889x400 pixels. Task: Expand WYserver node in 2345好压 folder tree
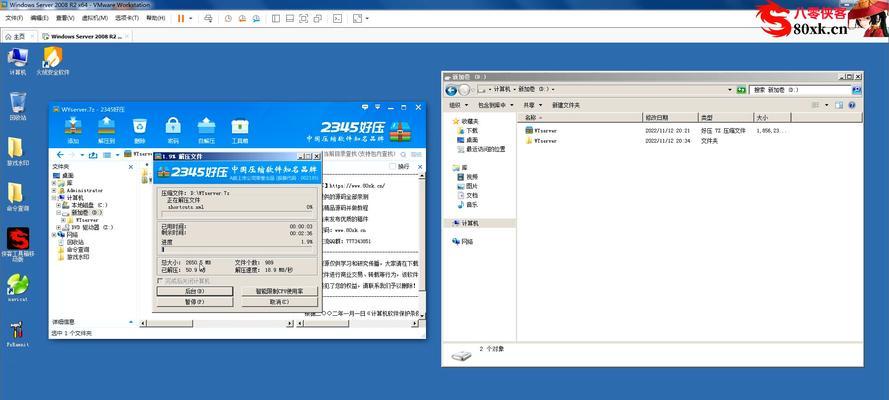tap(64, 220)
